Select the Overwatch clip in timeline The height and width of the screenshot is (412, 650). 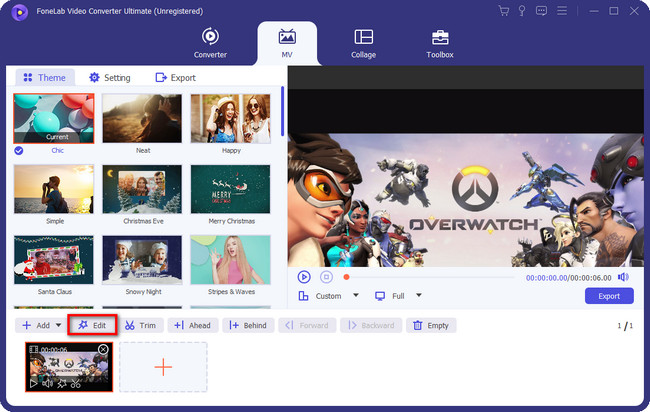pos(69,367)
